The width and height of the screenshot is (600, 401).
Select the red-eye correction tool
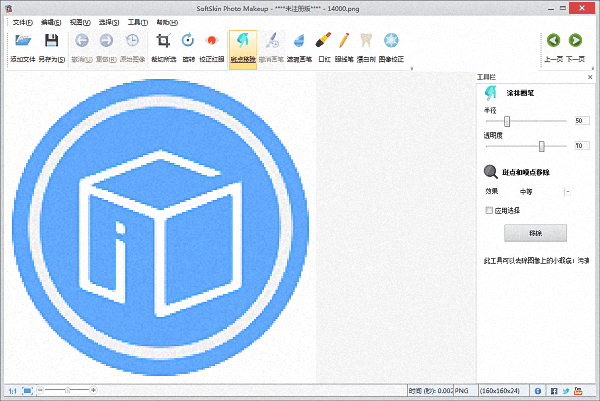[212, 42]
